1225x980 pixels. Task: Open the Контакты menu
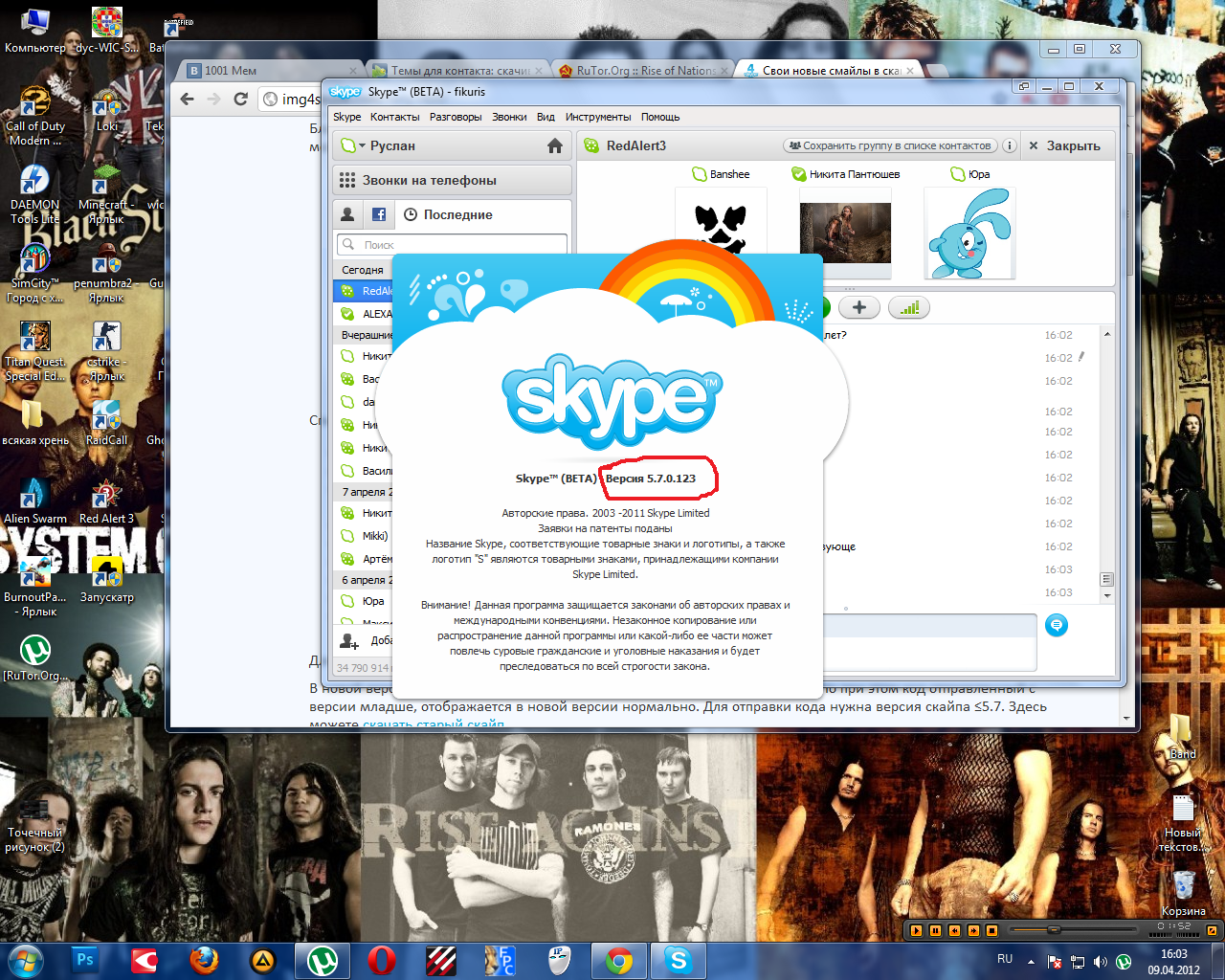pos(394,117)
